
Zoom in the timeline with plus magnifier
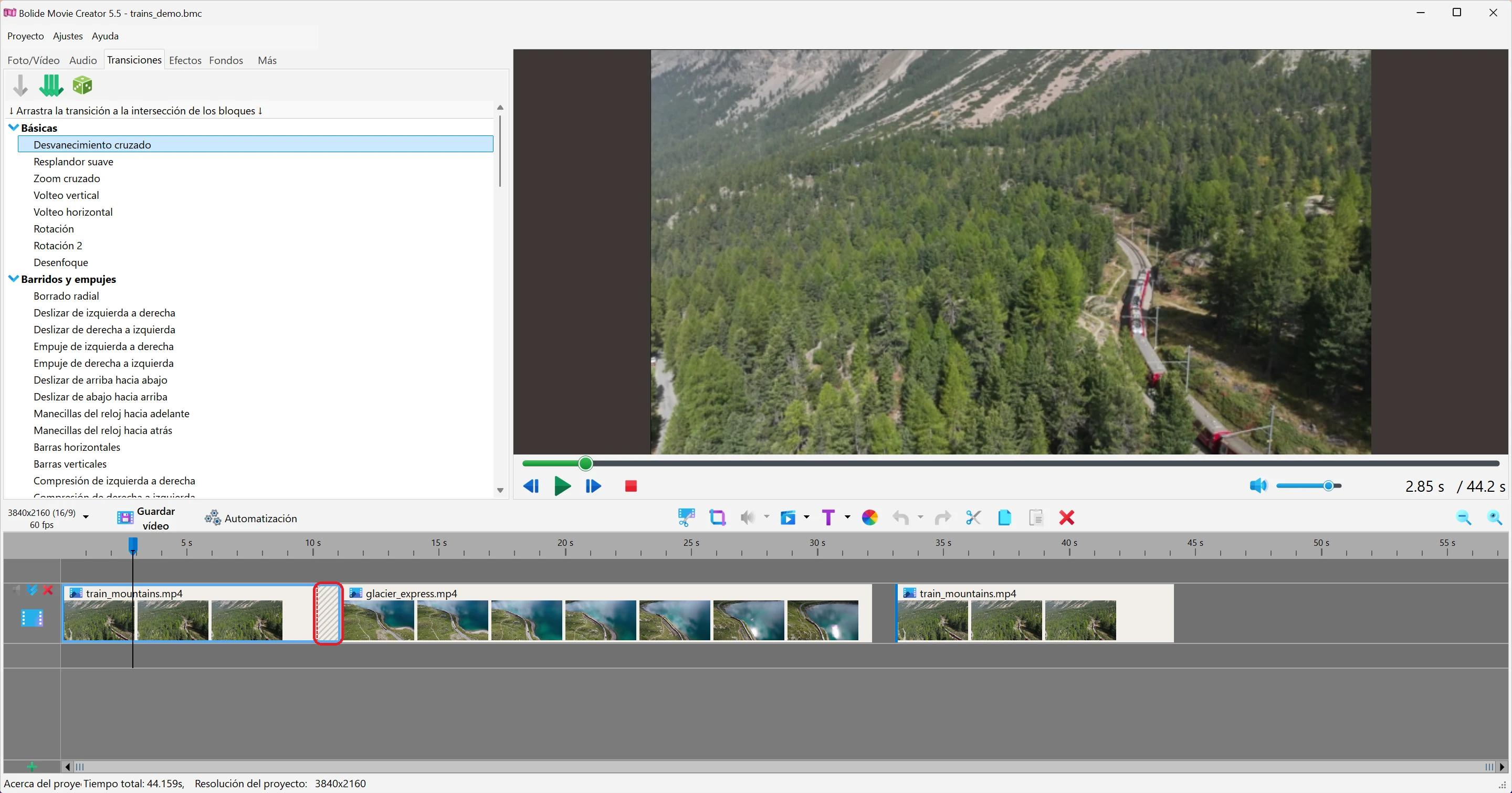tap(1494, 517)
